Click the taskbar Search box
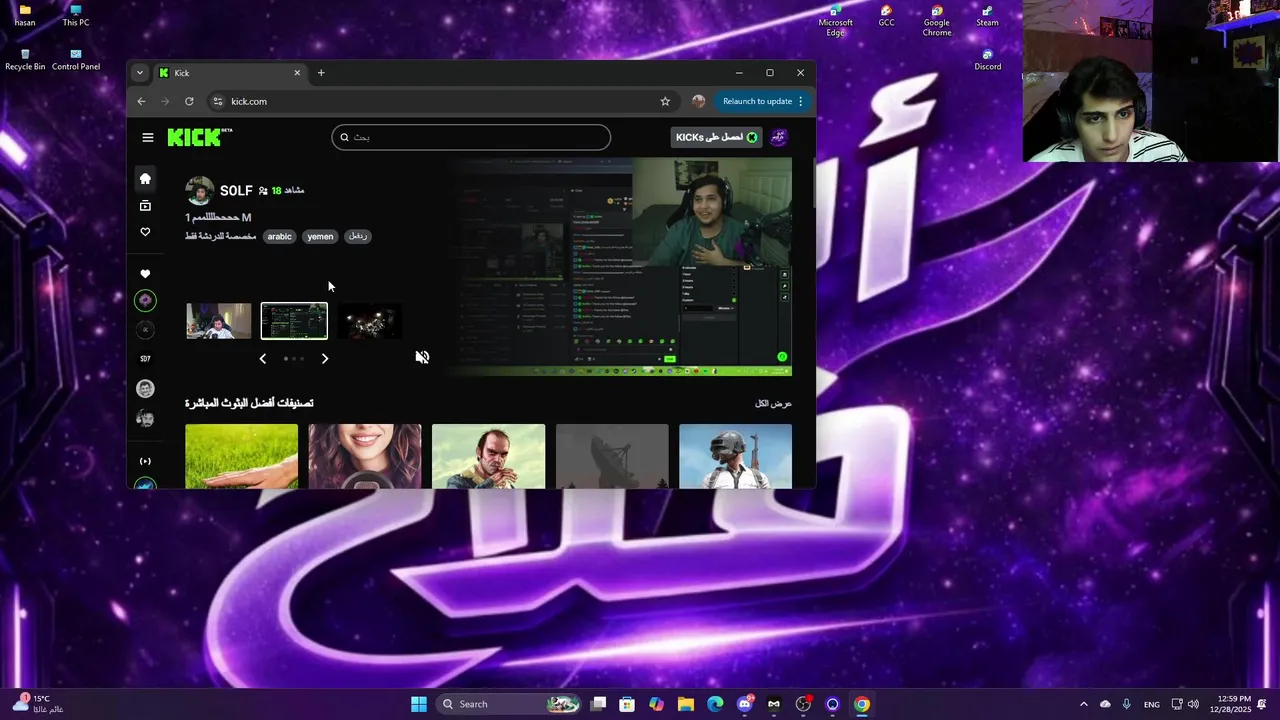 [x=511, y=704]
